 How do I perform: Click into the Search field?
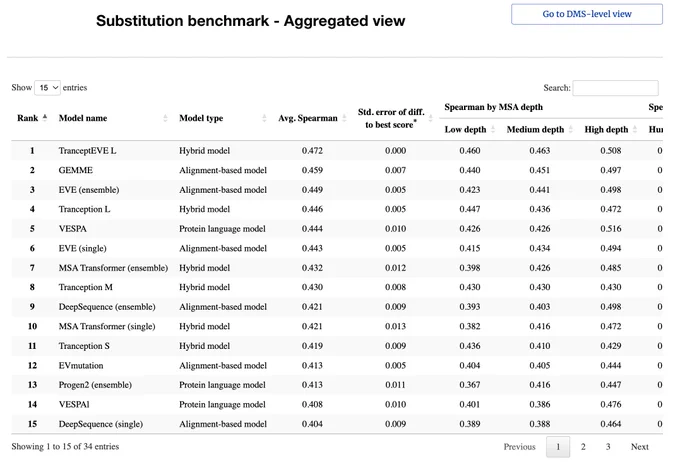coord(615,88)
